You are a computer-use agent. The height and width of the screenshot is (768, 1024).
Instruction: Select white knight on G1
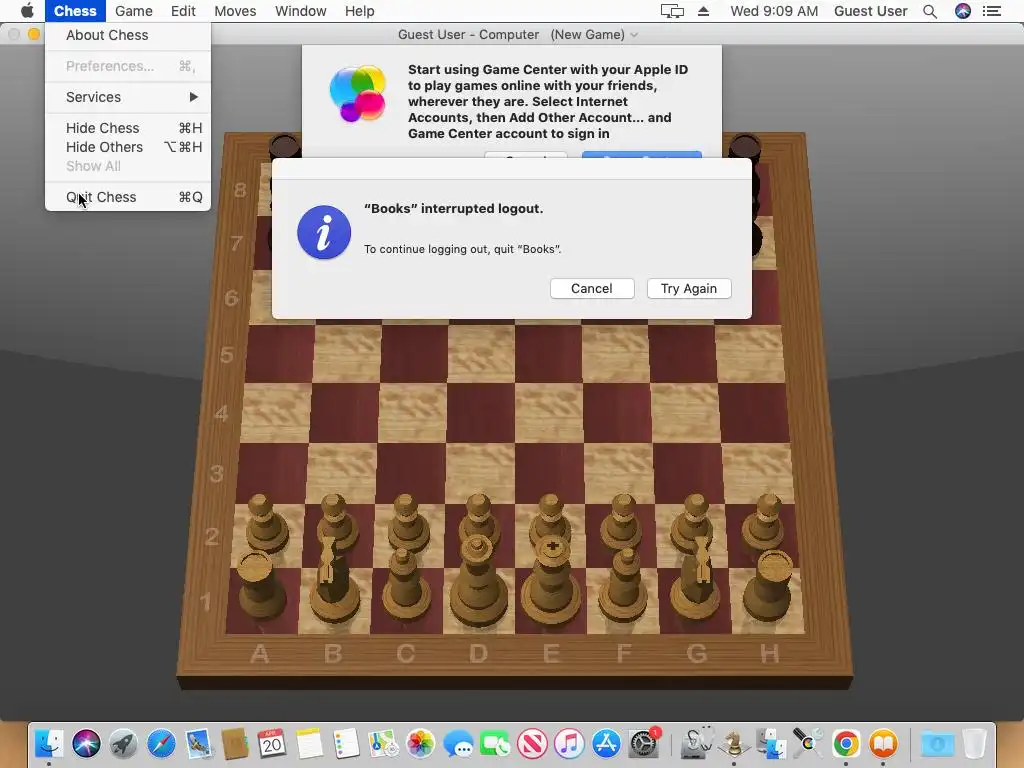pos(696,581)
